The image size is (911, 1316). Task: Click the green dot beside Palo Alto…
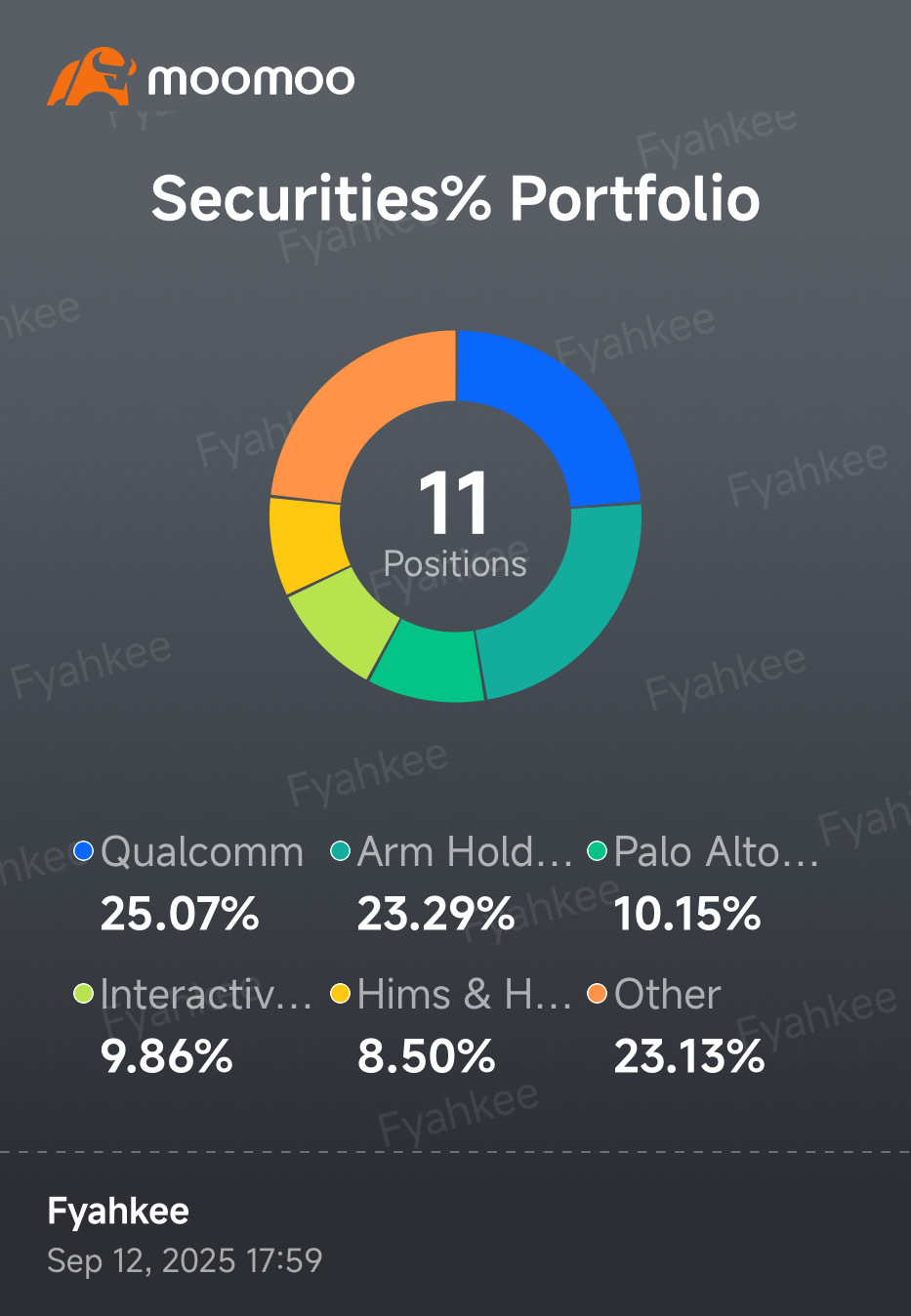(598, 851)
